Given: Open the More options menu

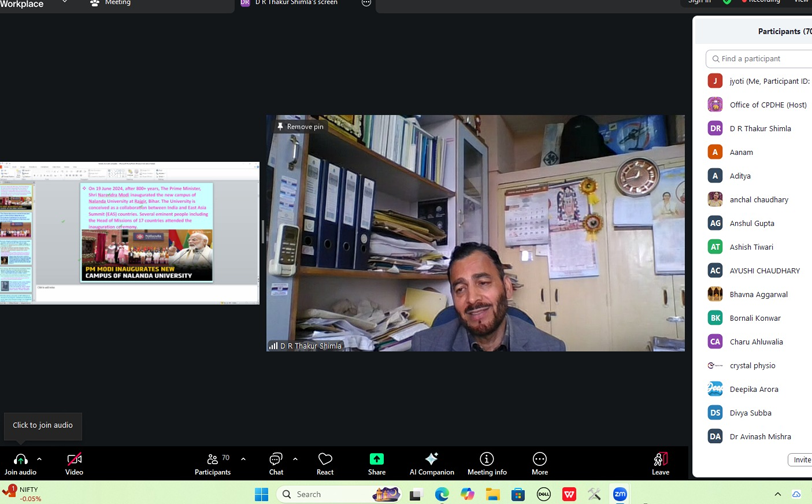Looking at the screenshot, I should pos(539,460).
